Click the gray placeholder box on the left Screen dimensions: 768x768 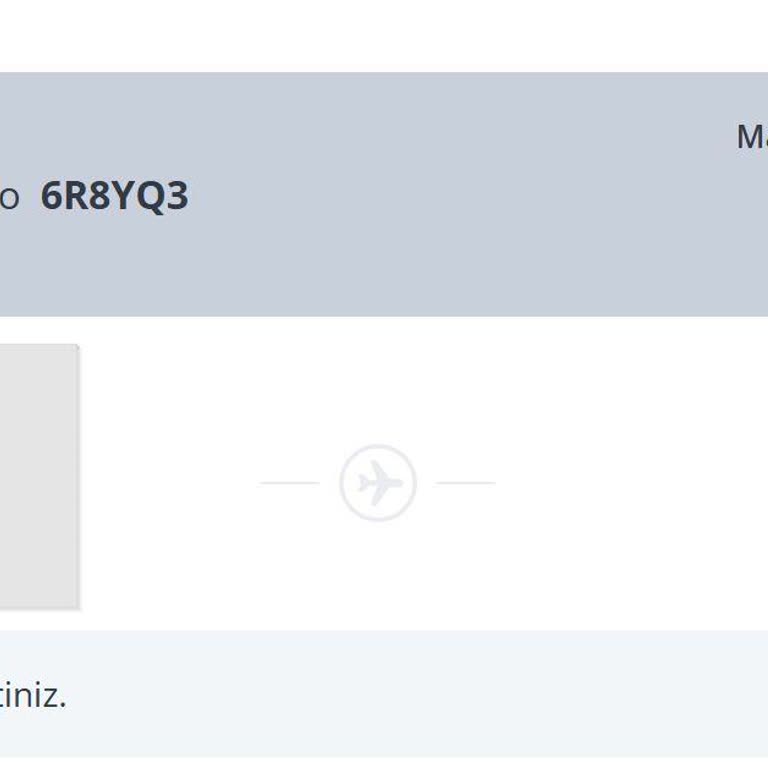(x=38, y=475)
